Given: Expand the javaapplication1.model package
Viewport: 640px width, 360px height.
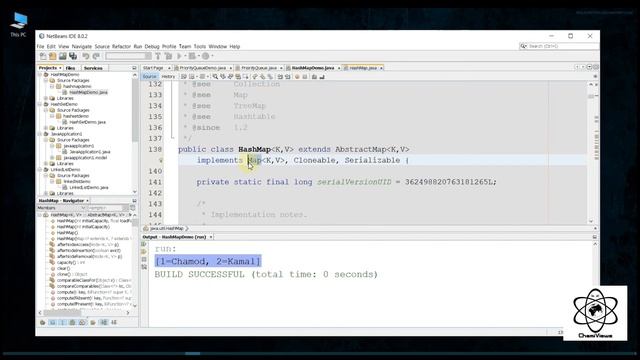Looking at the screenshot, I should click(x=52, y=158).
